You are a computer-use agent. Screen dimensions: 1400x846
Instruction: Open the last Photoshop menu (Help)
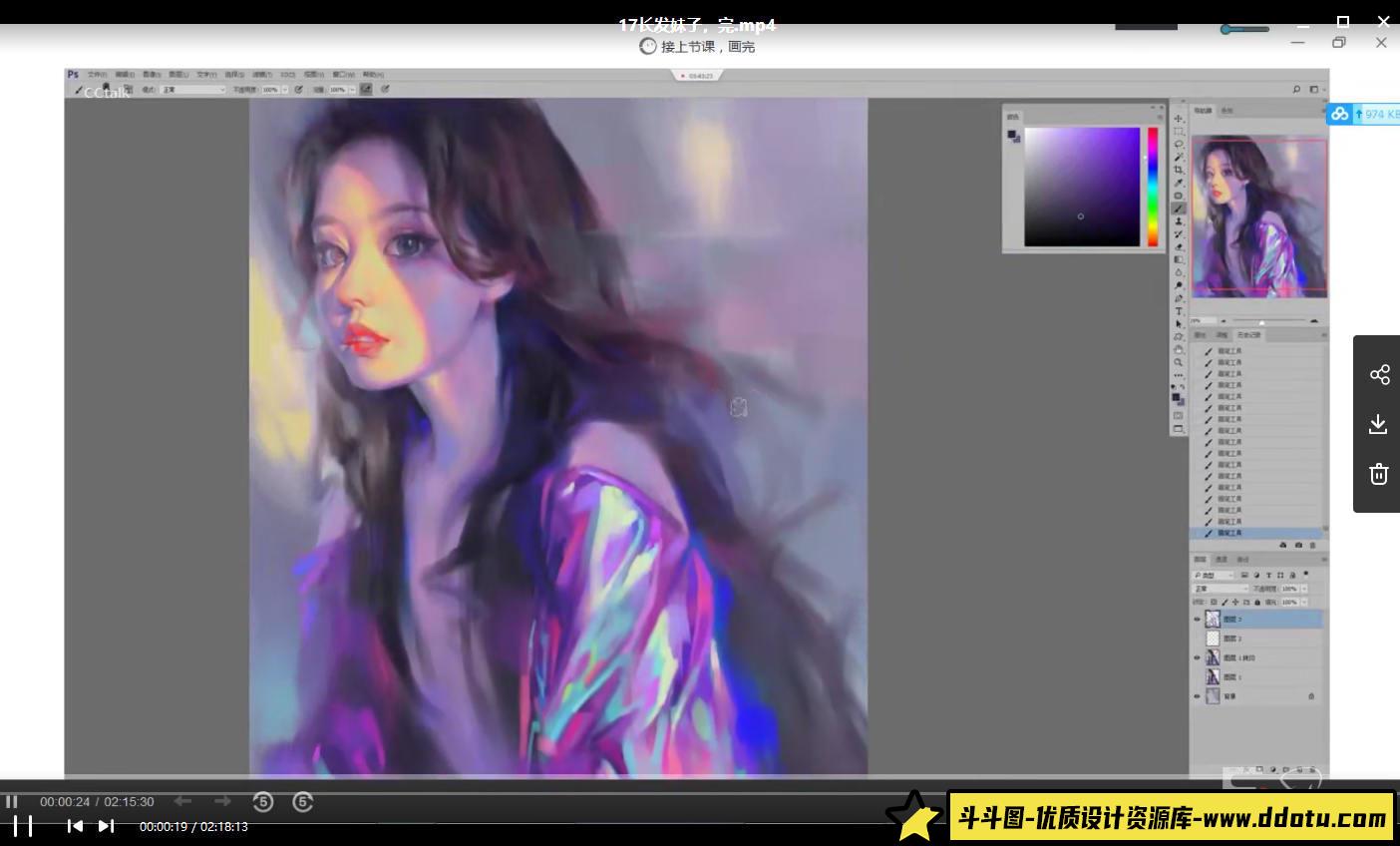click(373, 75)
